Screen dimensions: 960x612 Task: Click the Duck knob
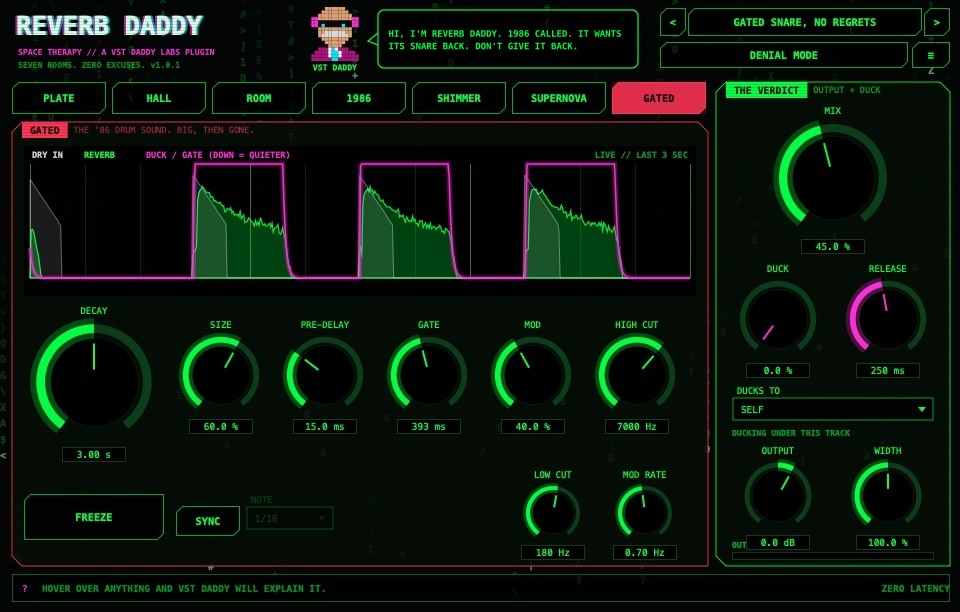(x=778, y=318)
